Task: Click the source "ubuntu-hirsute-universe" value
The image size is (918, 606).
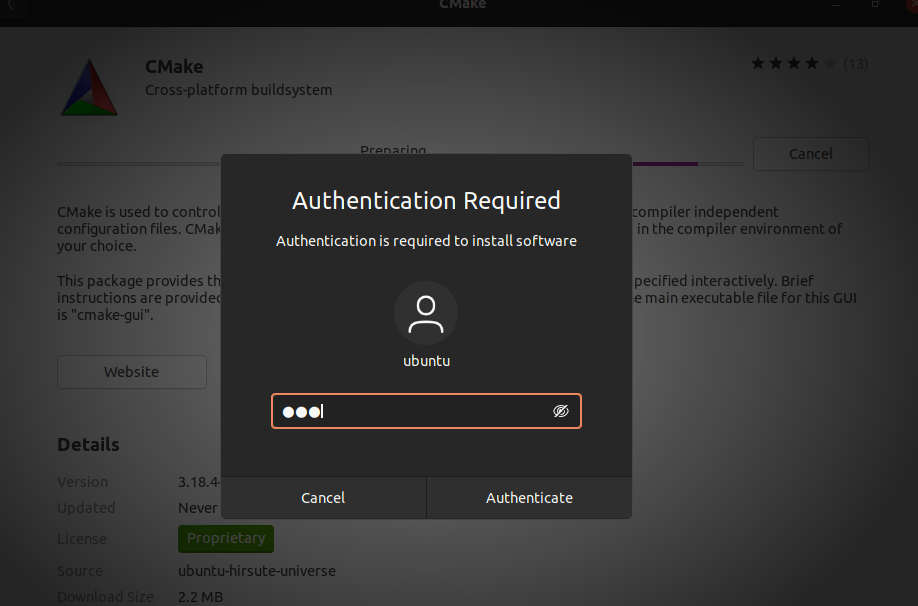Action: click(x=257, y=571)
